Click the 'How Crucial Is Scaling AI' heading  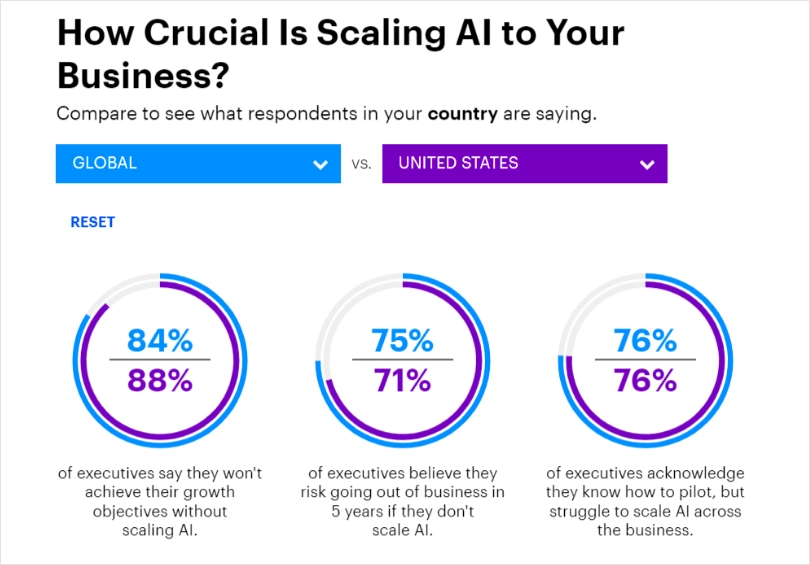(340, 54)
